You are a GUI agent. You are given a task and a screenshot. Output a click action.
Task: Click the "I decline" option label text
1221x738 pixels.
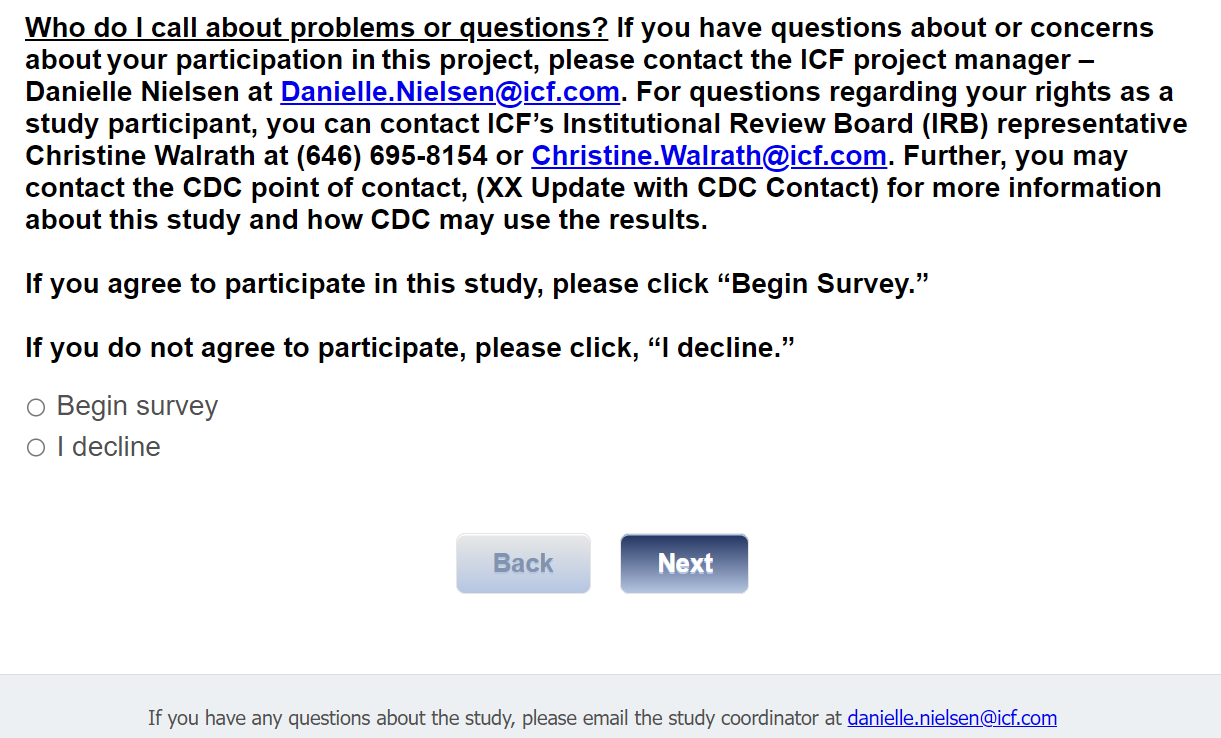(109, 447)
